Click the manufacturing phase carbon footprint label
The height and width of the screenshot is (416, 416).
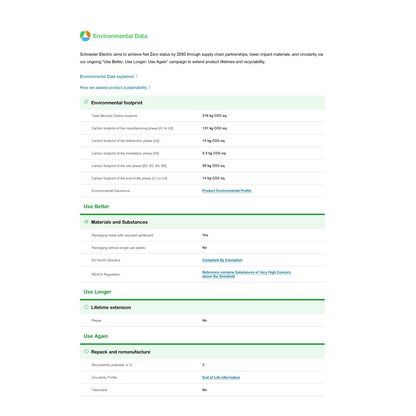coord(132,128)
